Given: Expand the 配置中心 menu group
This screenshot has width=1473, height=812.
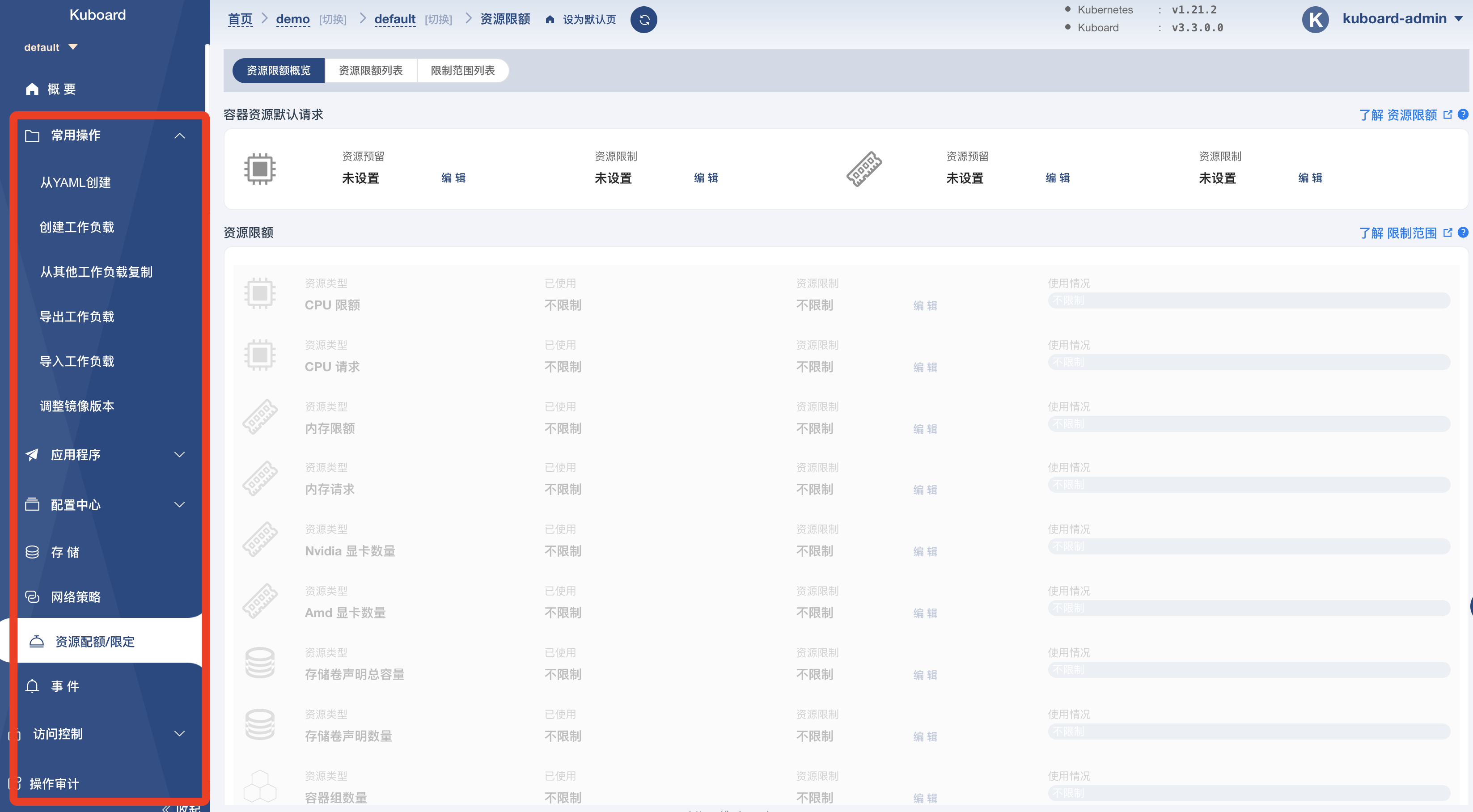Looking at the screenshot, I should point(180,504).
